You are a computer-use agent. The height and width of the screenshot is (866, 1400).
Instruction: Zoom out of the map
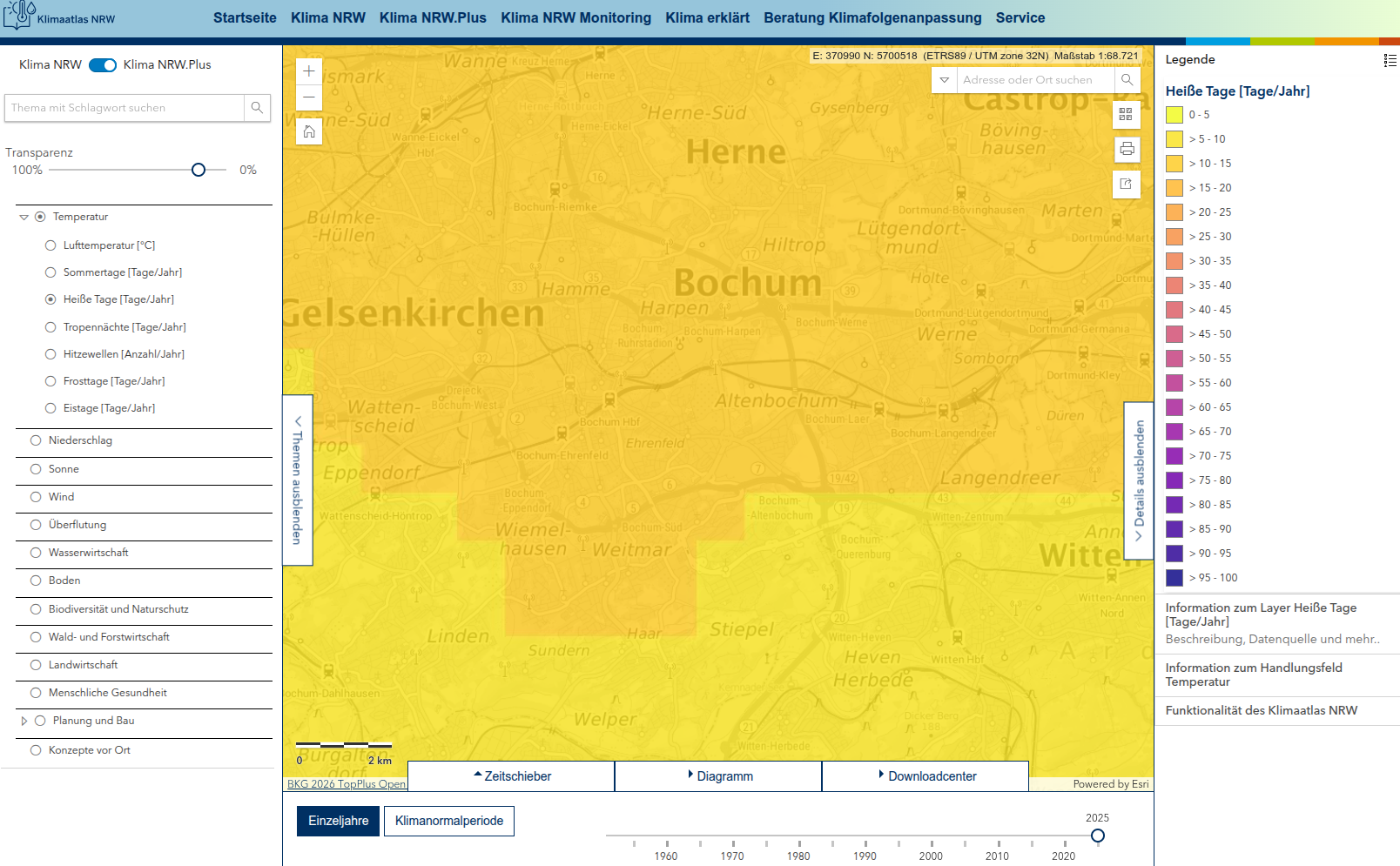309,97
